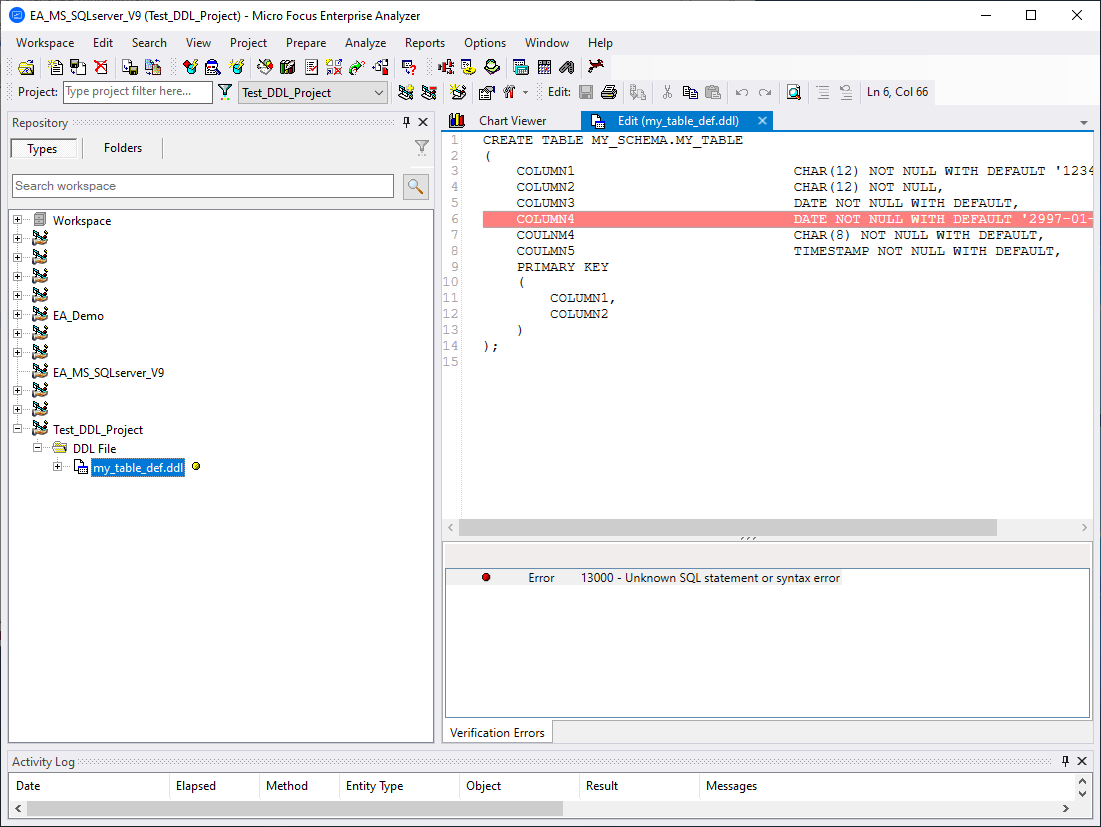This screenshot has height=827, width=1101.
Task: Cut selected text with the scissors icon
Action: [667, 92]
